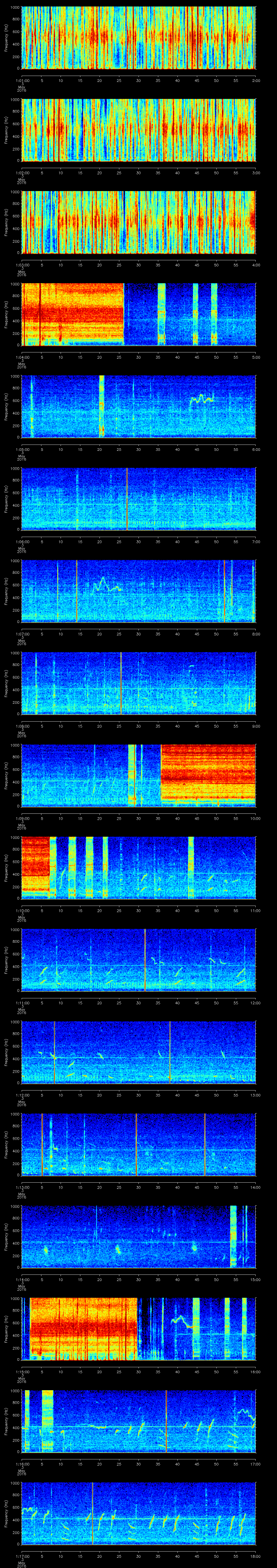This screenshot has width=277, height=1568.
Task: Open the spectrogram panel starting at 1:03:00
Action: pos(139,222)
